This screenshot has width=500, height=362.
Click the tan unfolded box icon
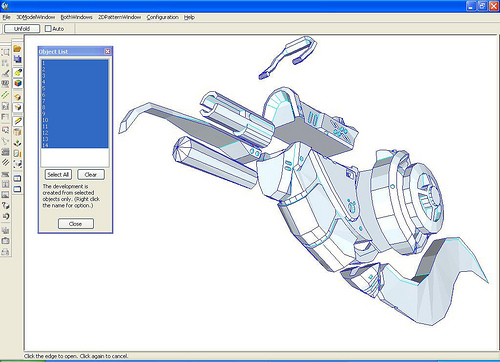pyautogui.click(x=18, y=132)
